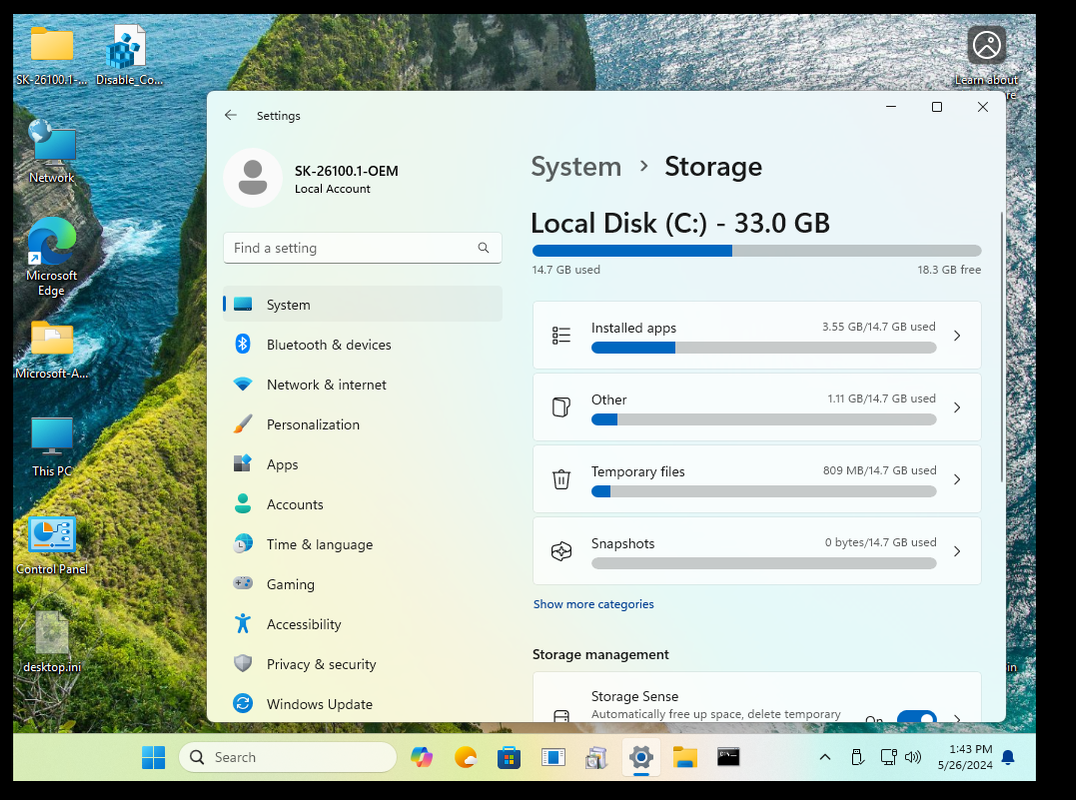Select the Time & language clock icon
Viewport: 1076px width, 800px height.
coord(243,543)
